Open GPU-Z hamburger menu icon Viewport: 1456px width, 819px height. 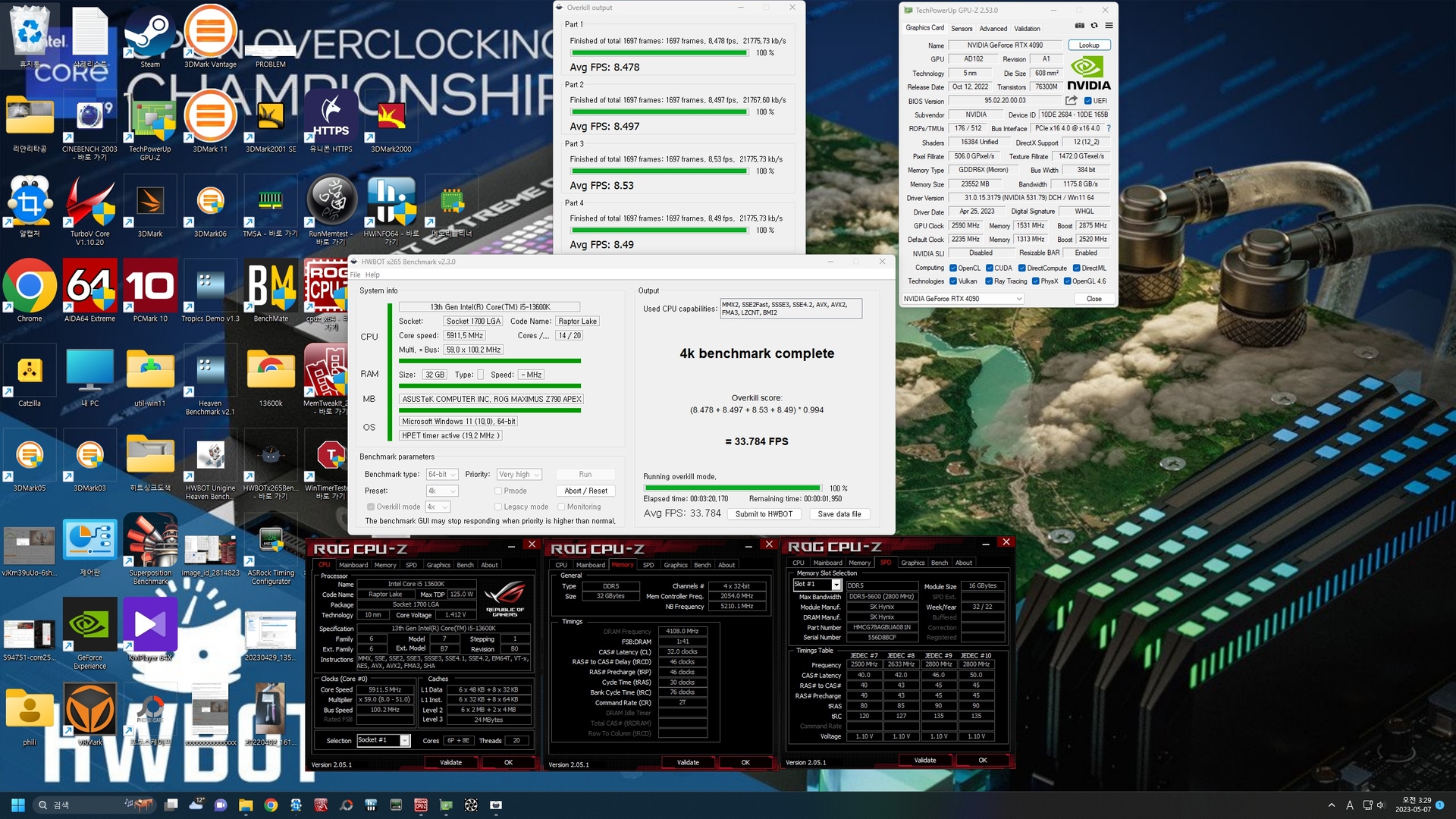[1109, 26]
